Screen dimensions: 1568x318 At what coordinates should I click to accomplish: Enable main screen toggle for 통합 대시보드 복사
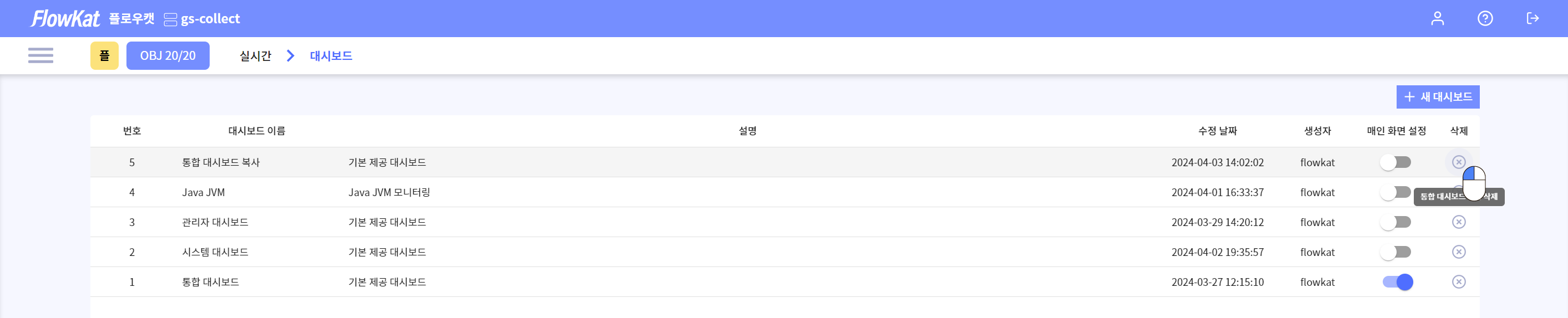[x=1395, y=162]
